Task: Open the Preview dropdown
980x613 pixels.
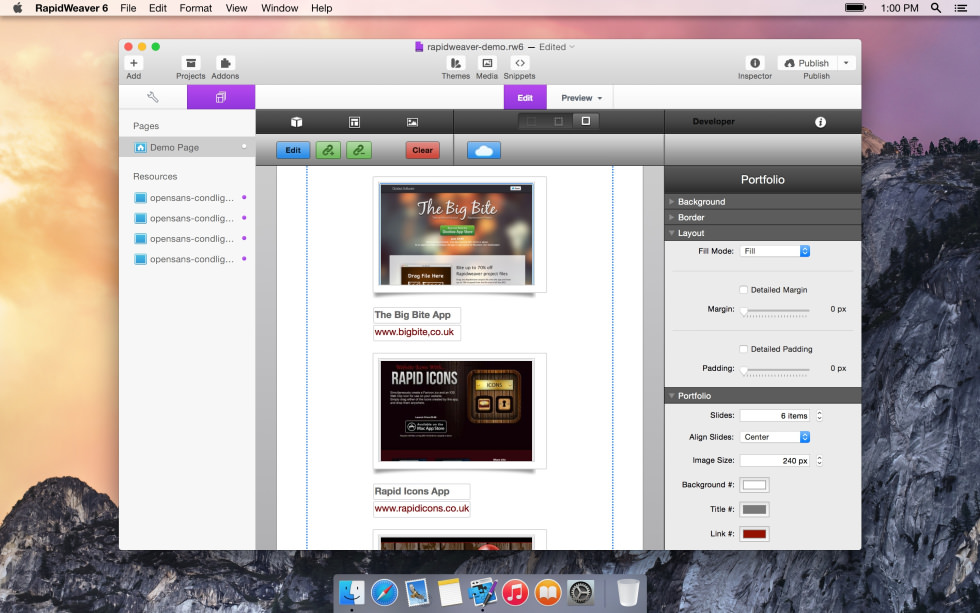Action: [x=581, y=97]
